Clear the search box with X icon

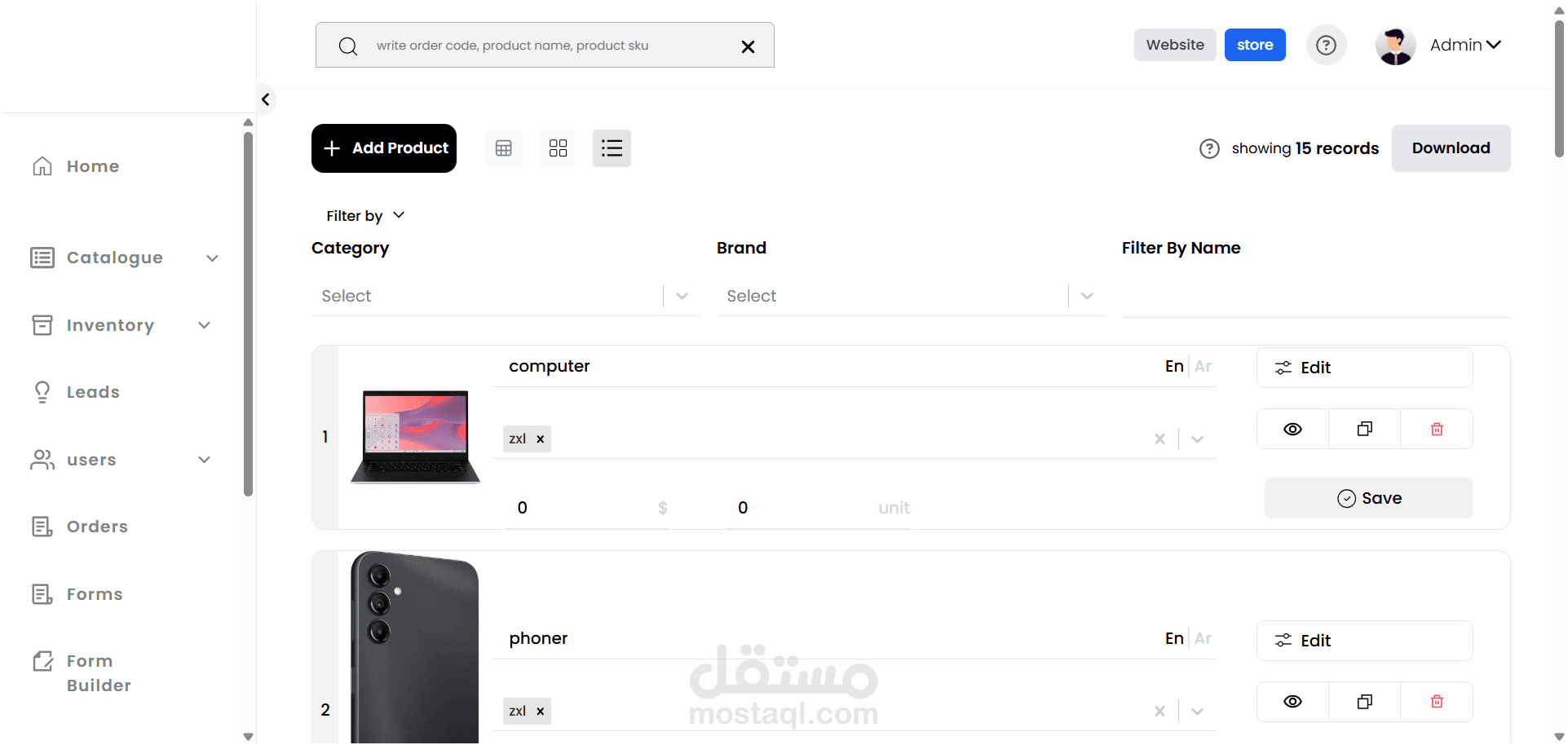pos(748,46)
